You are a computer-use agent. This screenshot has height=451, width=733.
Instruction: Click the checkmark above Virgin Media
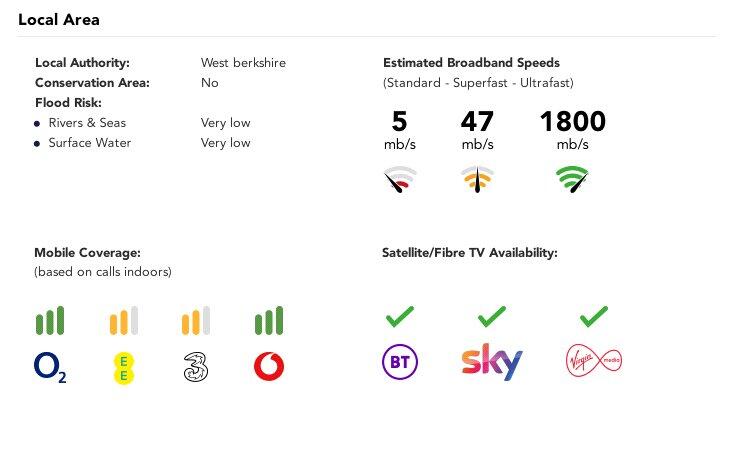[594, 317]
